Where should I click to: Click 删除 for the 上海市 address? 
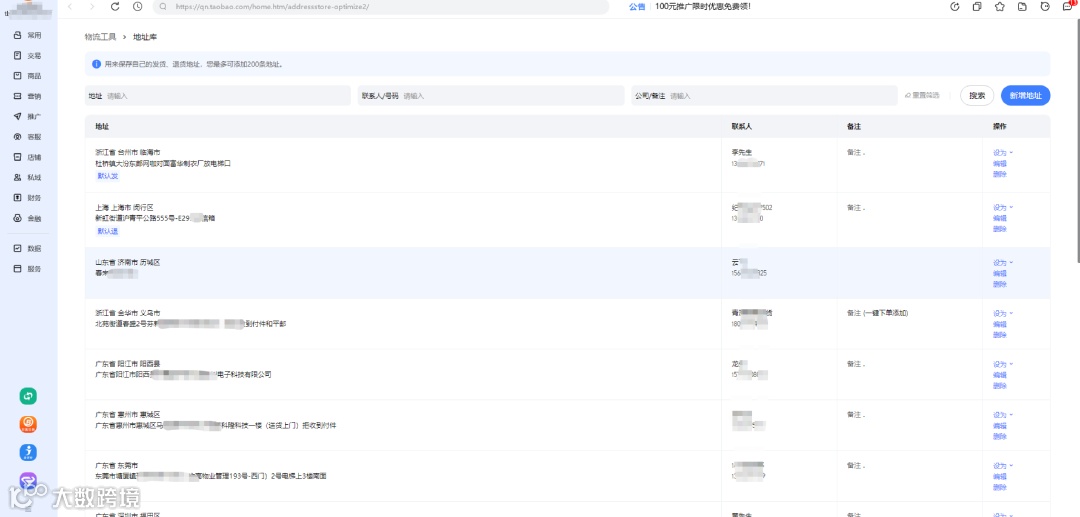pyautogui.click(x=999, y=229)
